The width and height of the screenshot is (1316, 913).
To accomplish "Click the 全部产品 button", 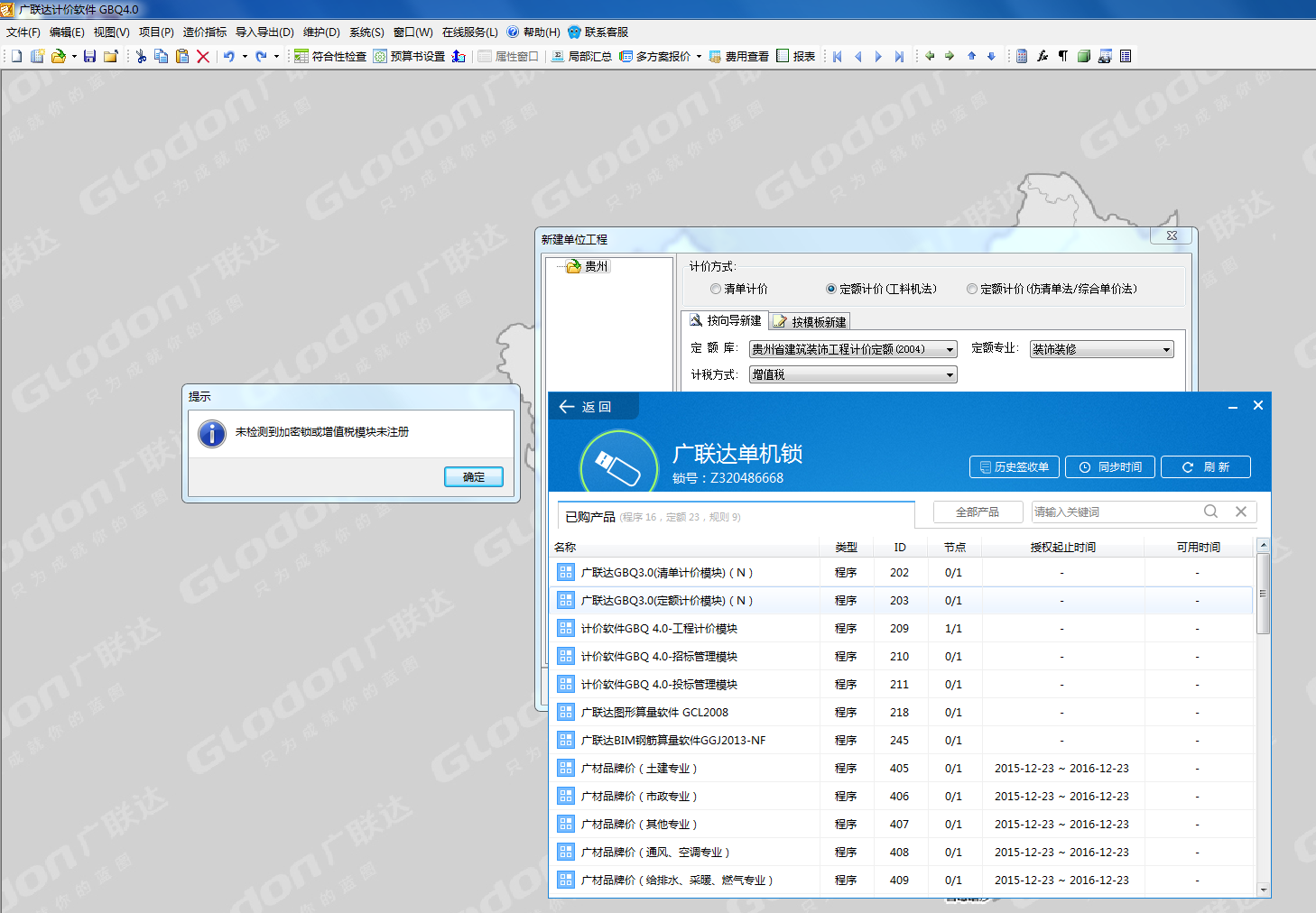I will [978, 512].
